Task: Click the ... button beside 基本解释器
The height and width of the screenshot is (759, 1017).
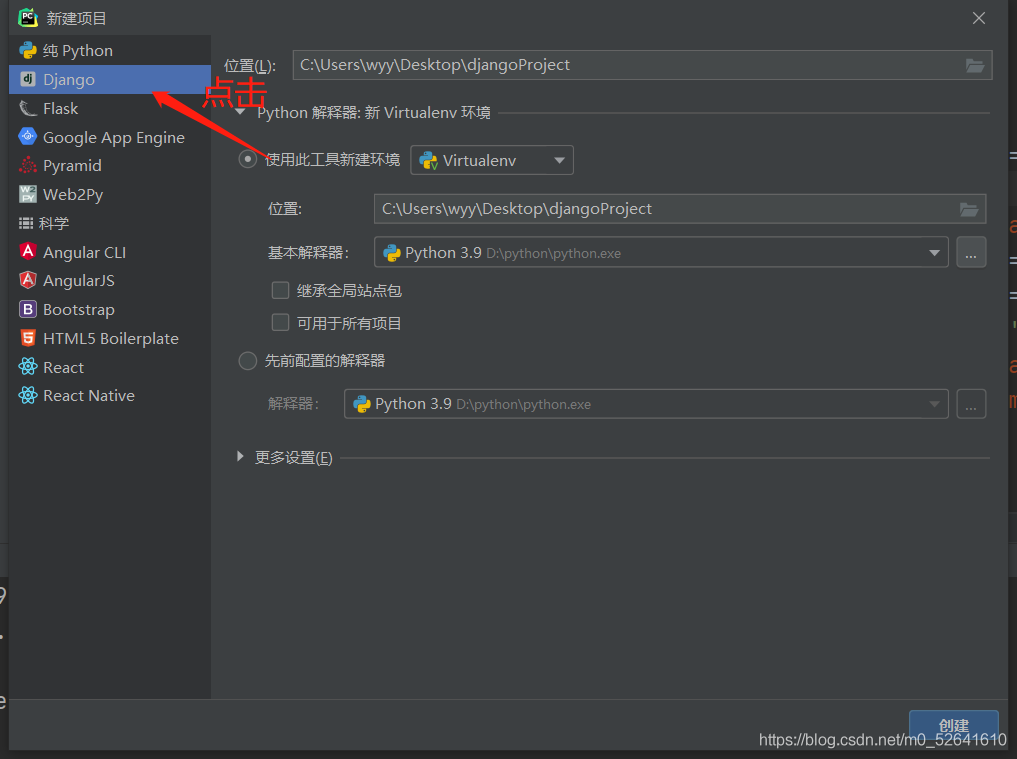Action: point(971,252)
